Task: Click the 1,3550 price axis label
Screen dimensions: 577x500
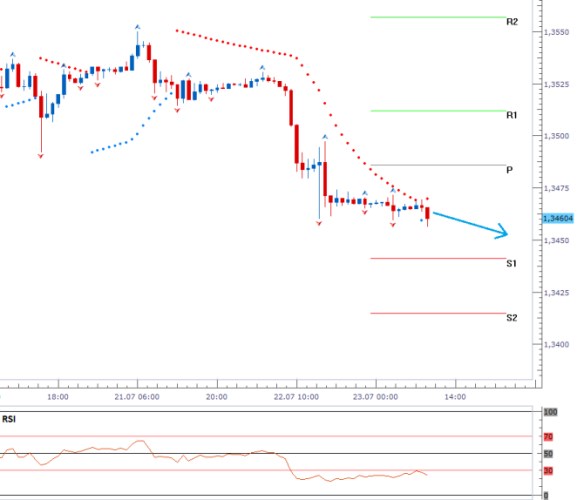Action: point(556,32)
